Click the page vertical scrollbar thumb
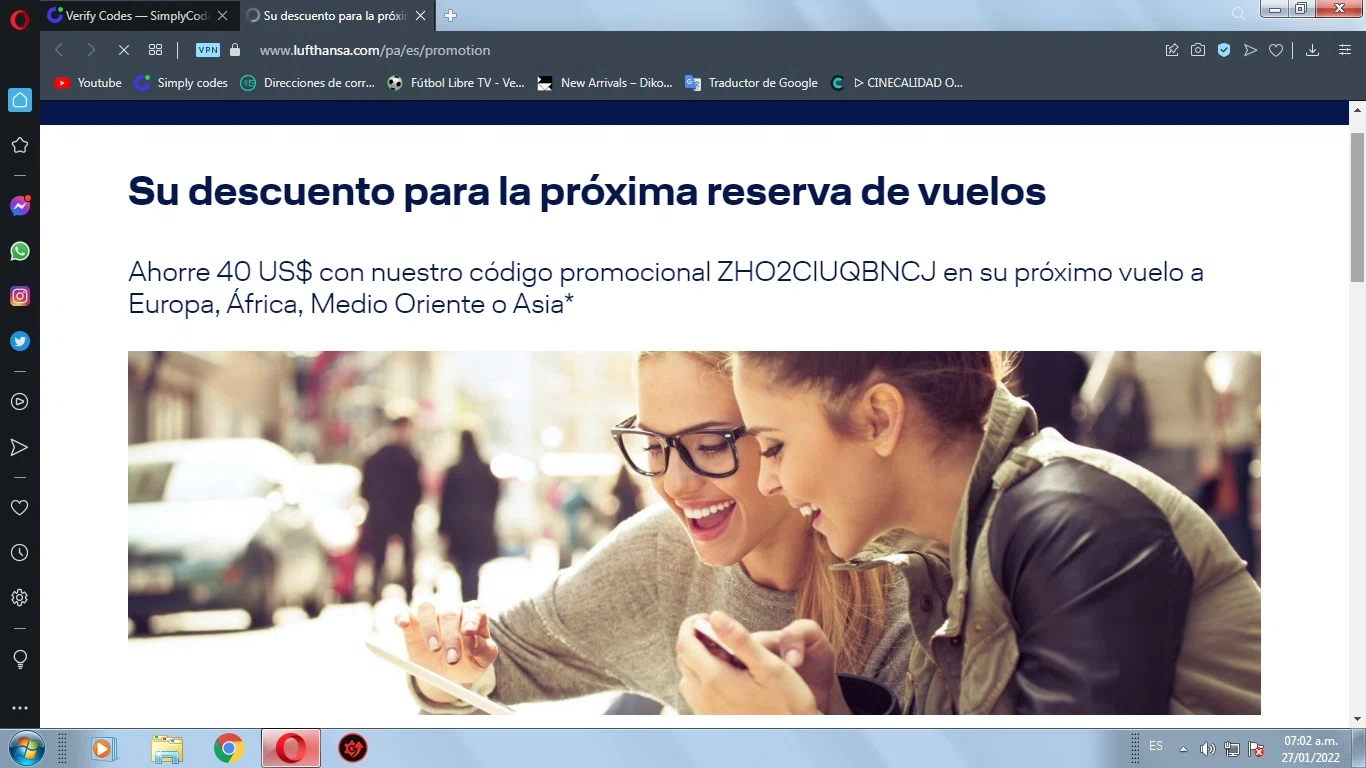1366x768 pixels. (x=1357, y=206)
